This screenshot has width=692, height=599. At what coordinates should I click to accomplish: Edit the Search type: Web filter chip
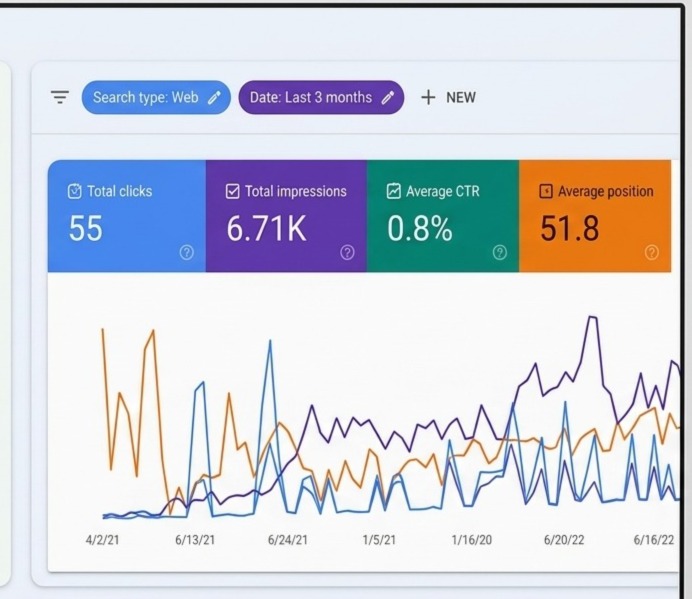tap(156, 97)
